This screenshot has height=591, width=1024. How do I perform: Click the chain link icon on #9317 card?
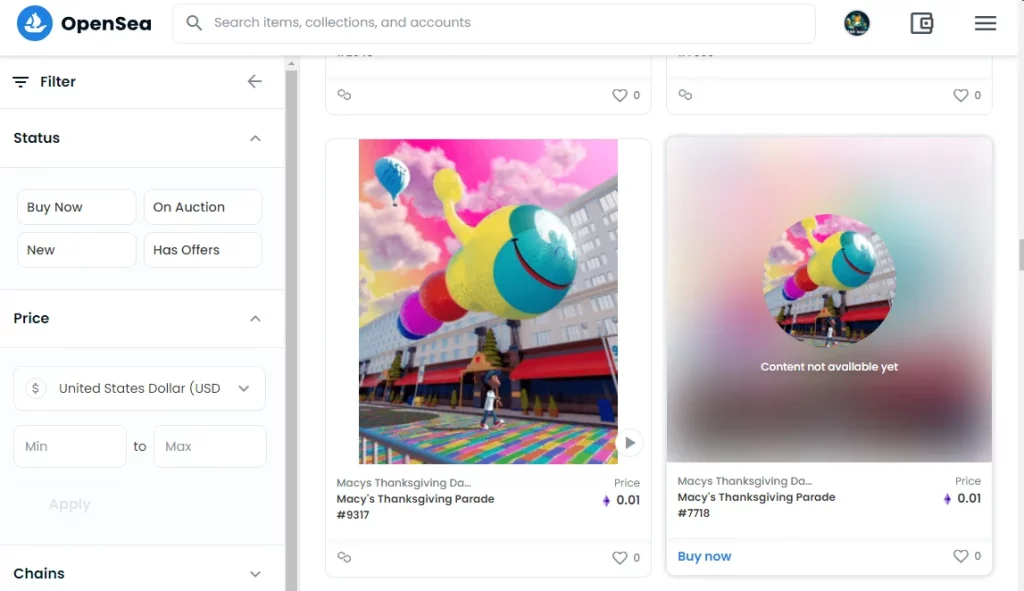344,557
